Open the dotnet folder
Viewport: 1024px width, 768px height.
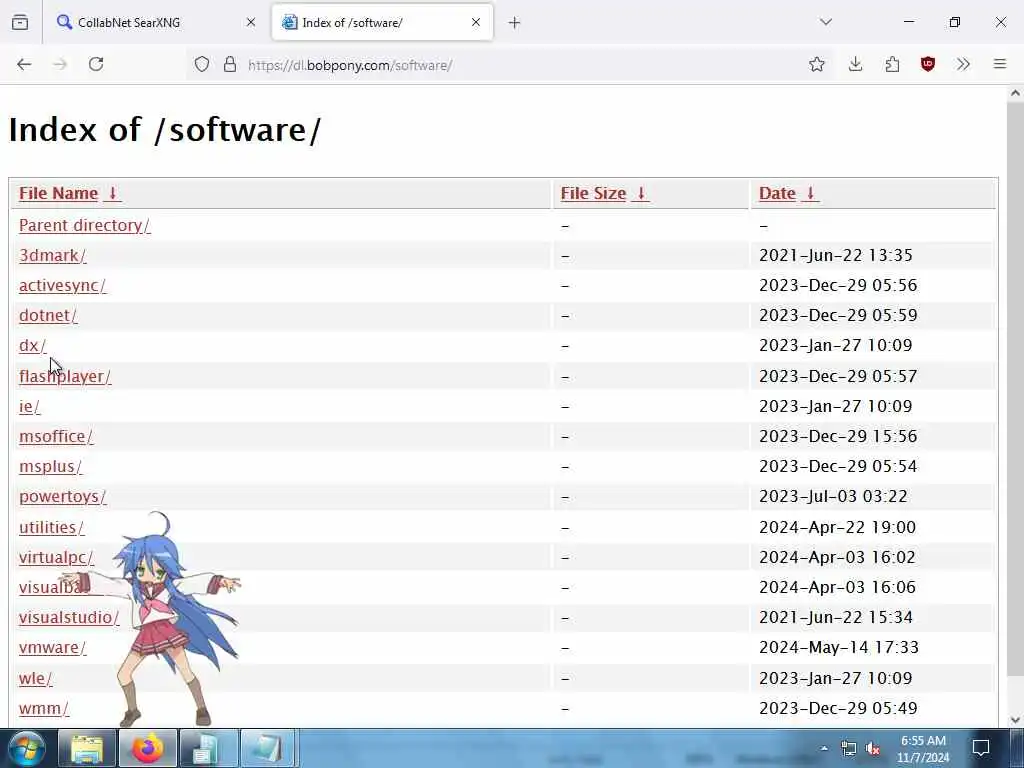point(48,315)
